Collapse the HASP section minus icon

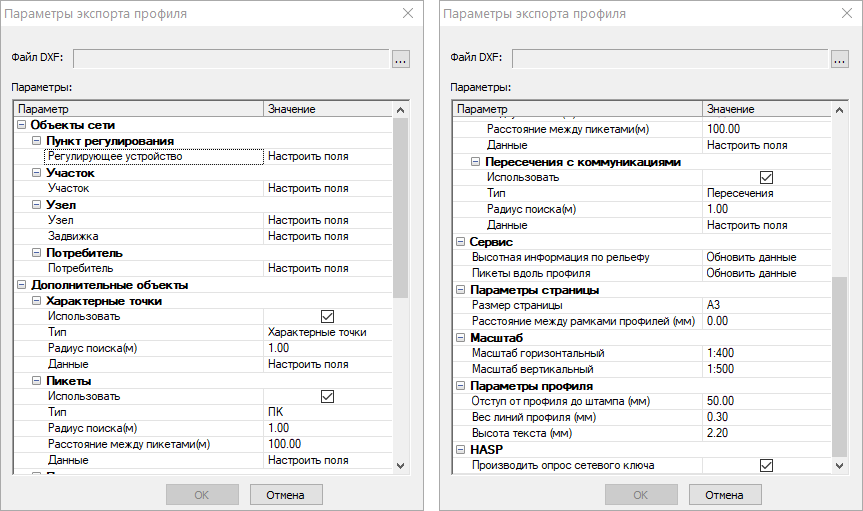point(461,449)
